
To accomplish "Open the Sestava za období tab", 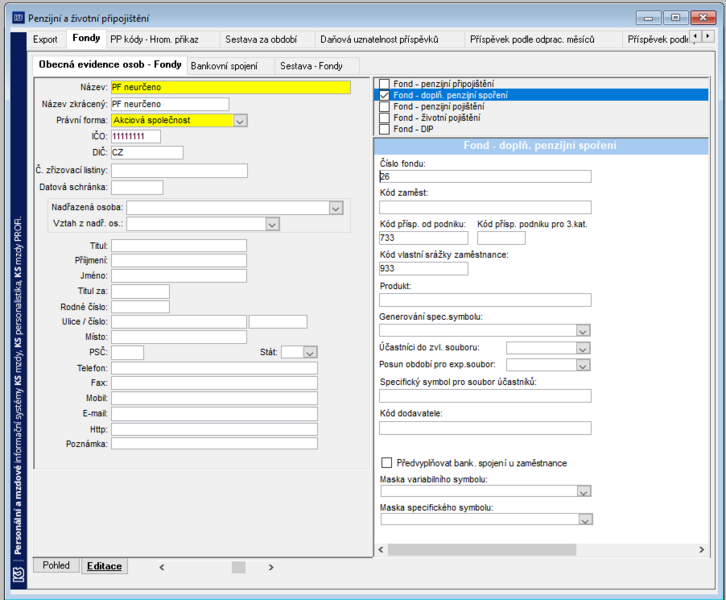I will (261, 39).
